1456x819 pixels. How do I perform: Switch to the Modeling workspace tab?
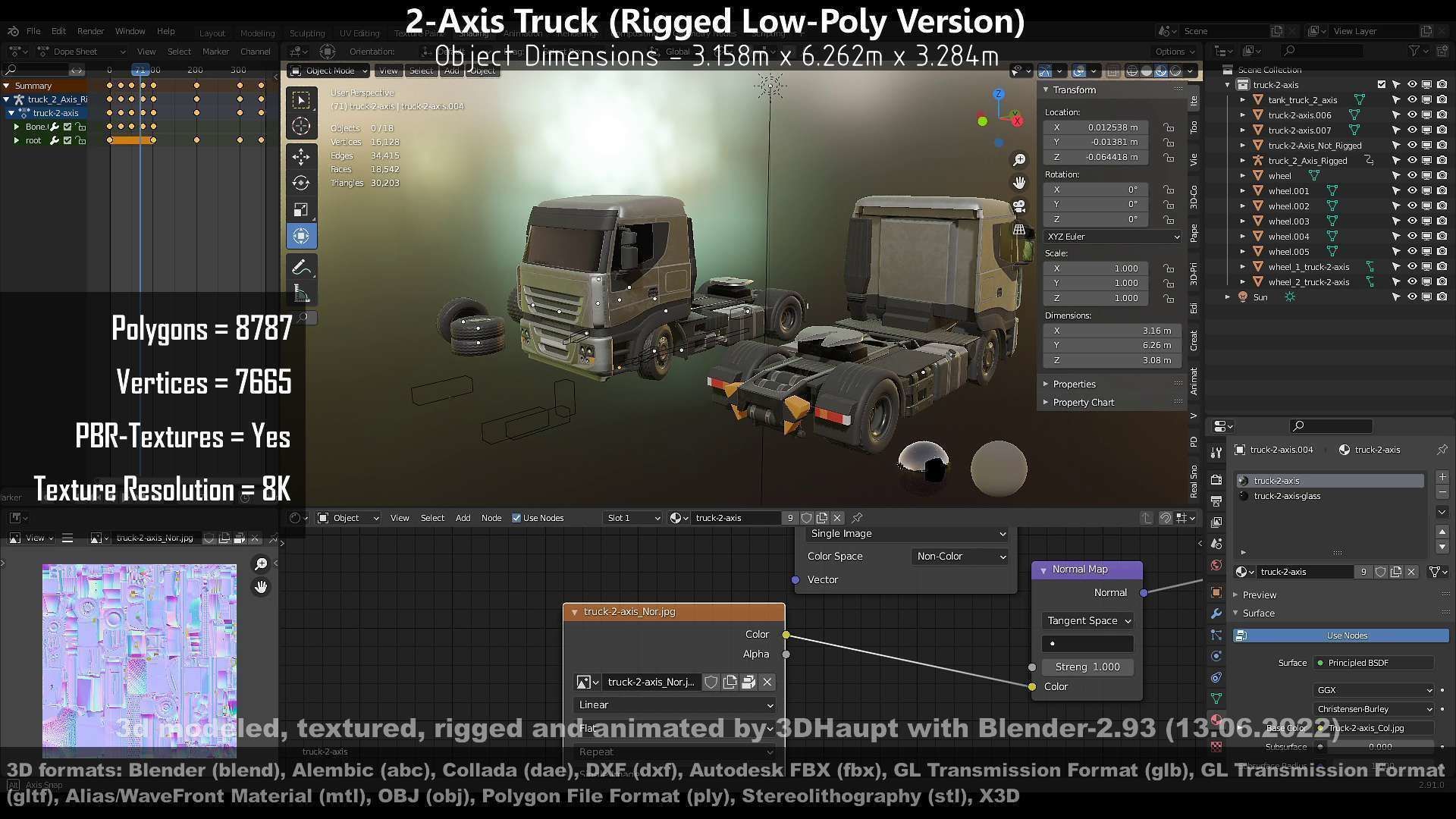(257, 33)
